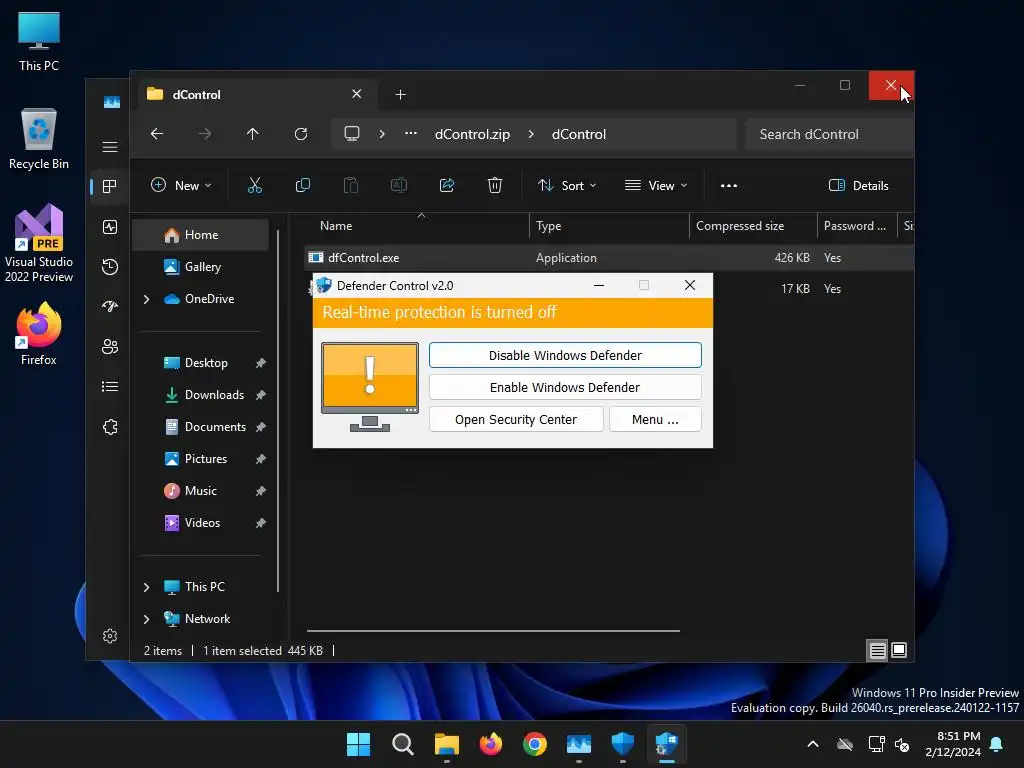This screenshot has height=768, width=1024.
Task: Click Disable Windows Defender button
Action: (x=565, y=355)
